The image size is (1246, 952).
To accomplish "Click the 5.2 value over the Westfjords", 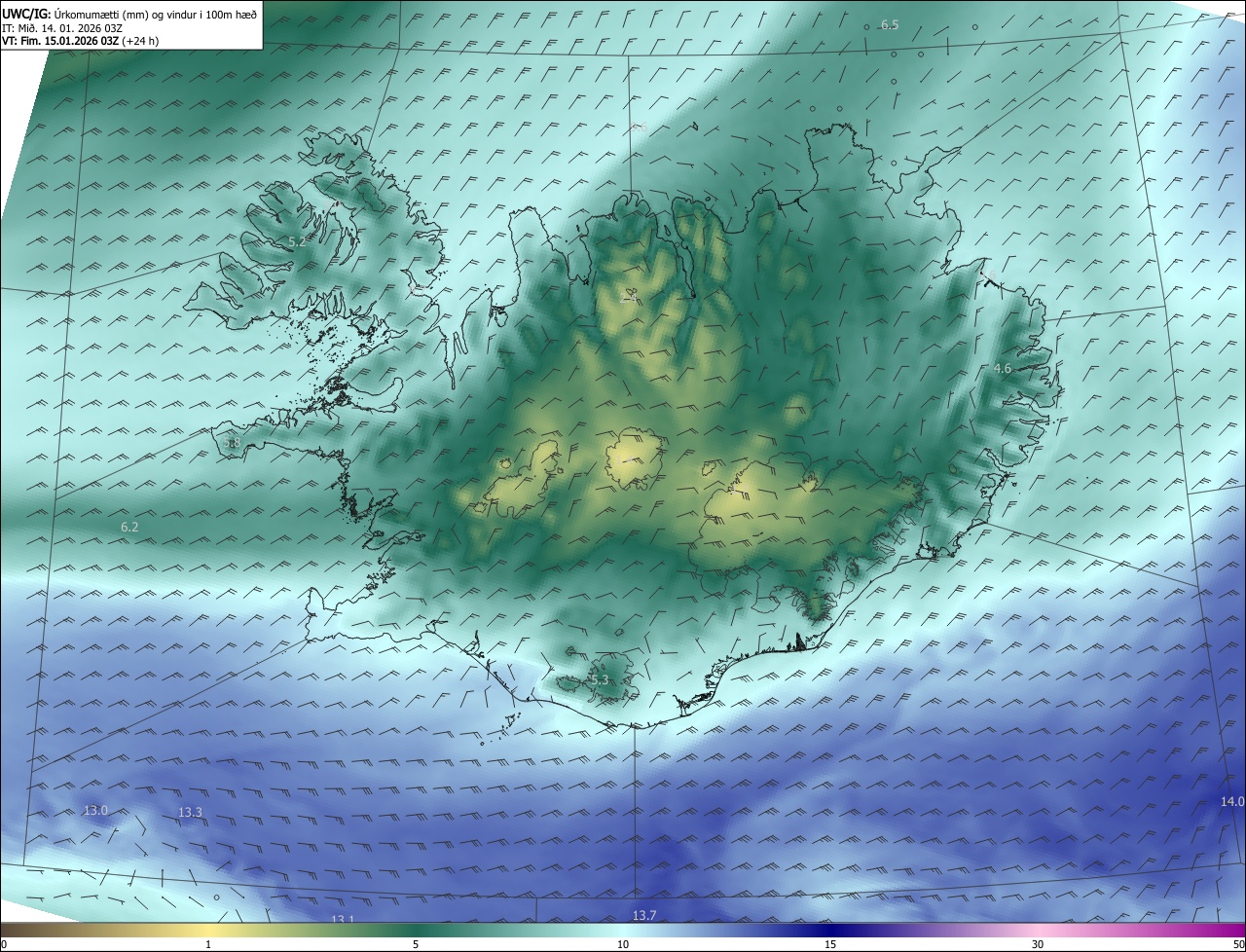I will tap(297, 241).
